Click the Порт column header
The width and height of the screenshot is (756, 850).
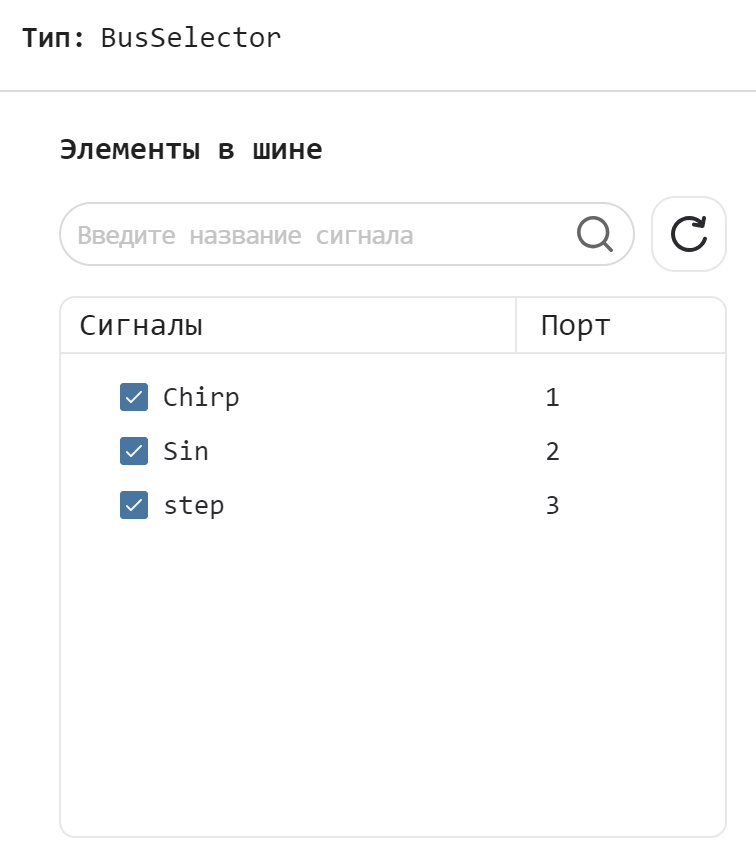(x=575, y=325)
